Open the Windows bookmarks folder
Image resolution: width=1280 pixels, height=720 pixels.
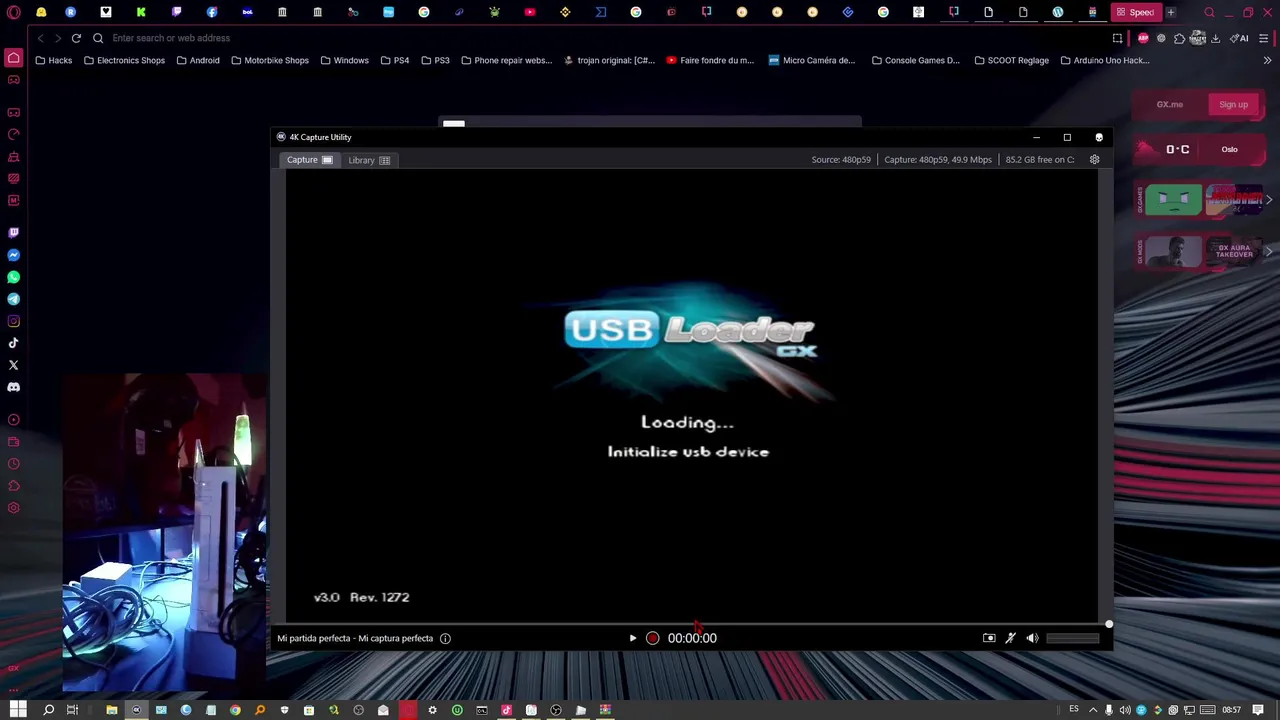click(344, 60)
